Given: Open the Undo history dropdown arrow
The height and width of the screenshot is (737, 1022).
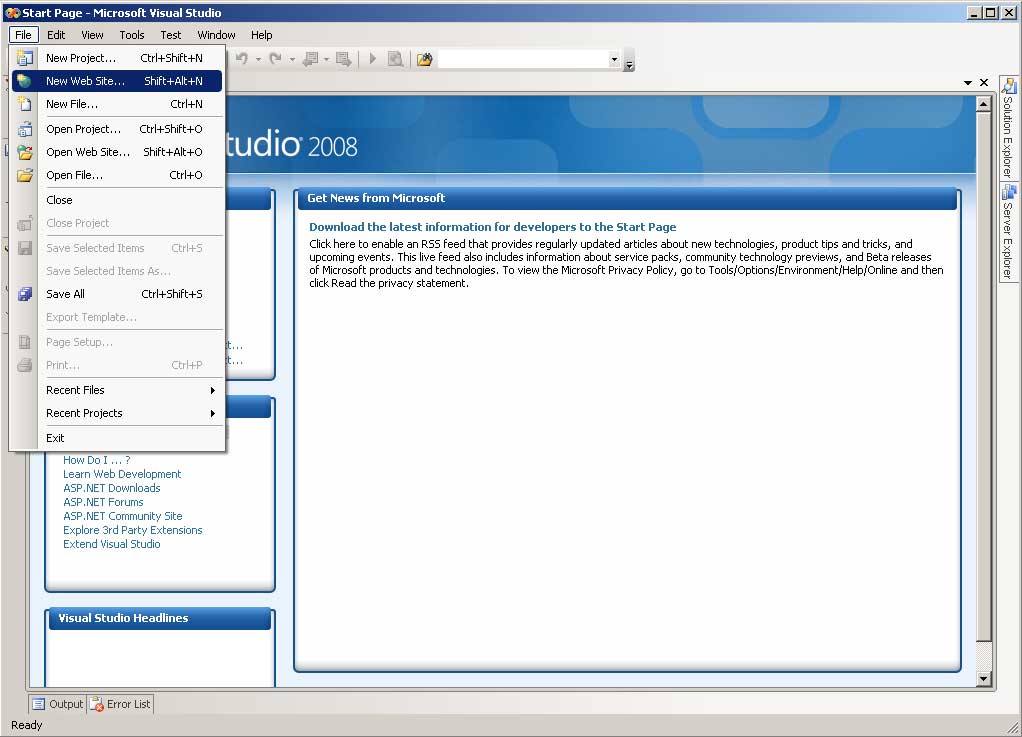Looking at the screenshot, I should tap(258, 59).
